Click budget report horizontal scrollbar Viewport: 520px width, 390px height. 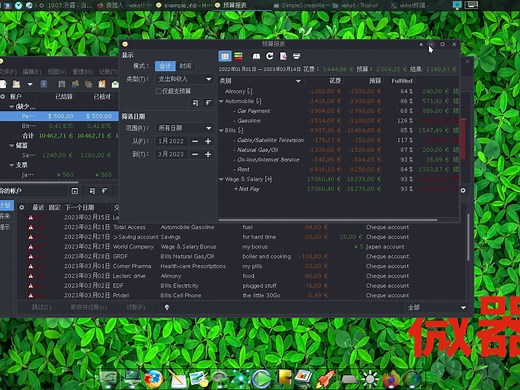click(328, 220)
